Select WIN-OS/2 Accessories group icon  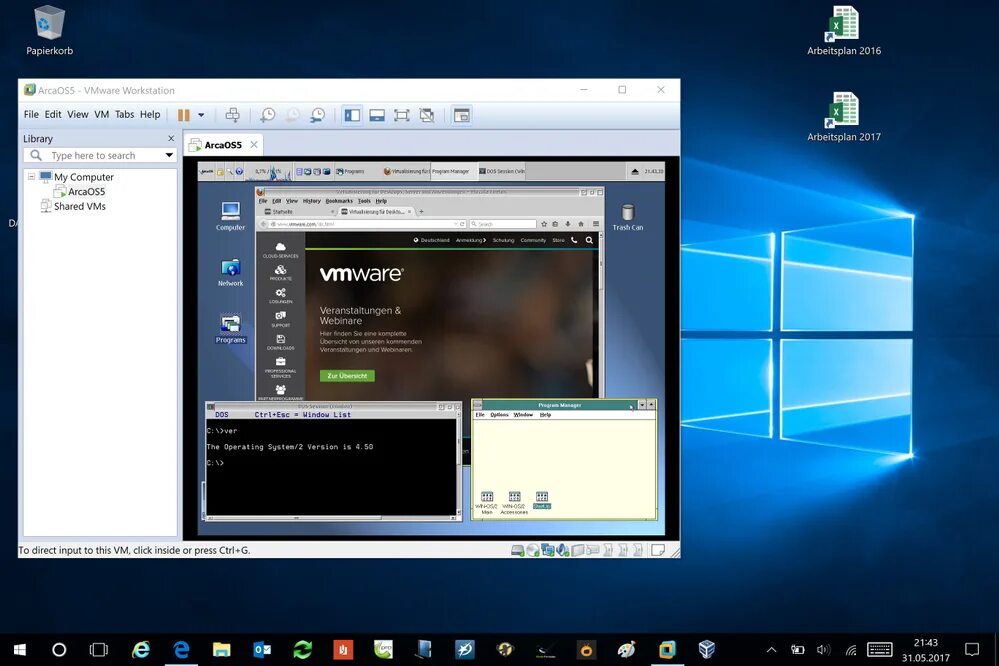coord(514,502)
